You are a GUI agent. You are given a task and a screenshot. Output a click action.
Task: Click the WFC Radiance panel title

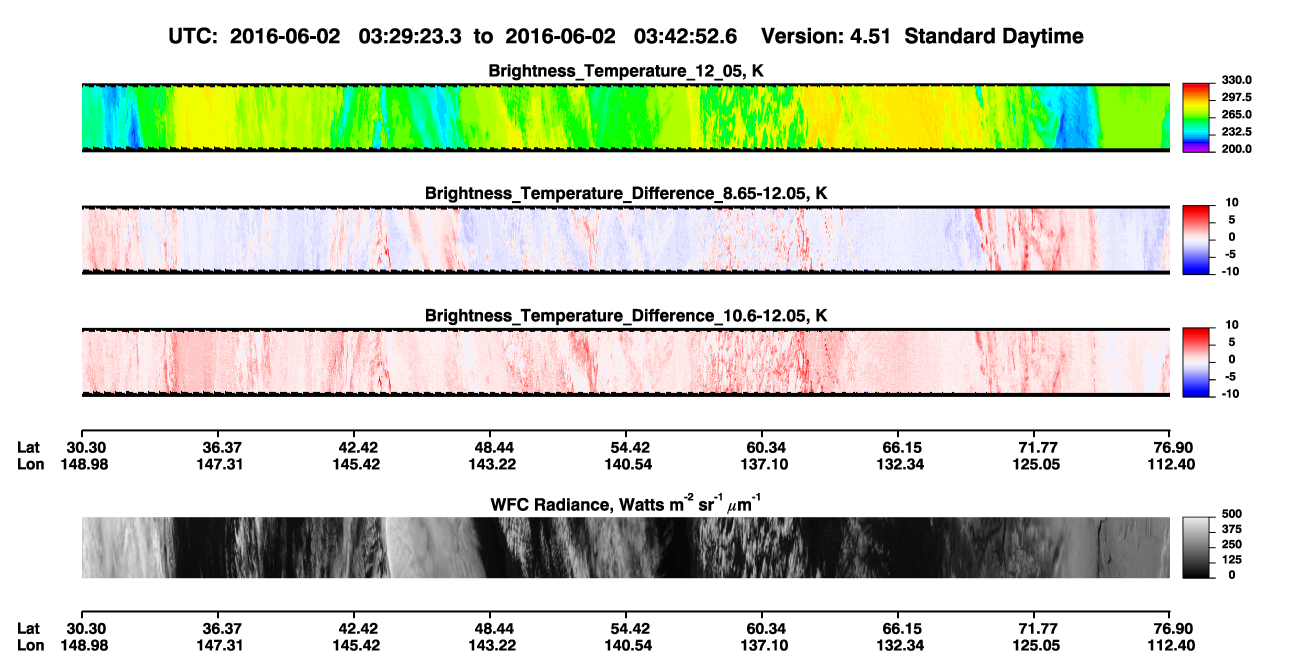click(x=625, y=505)
